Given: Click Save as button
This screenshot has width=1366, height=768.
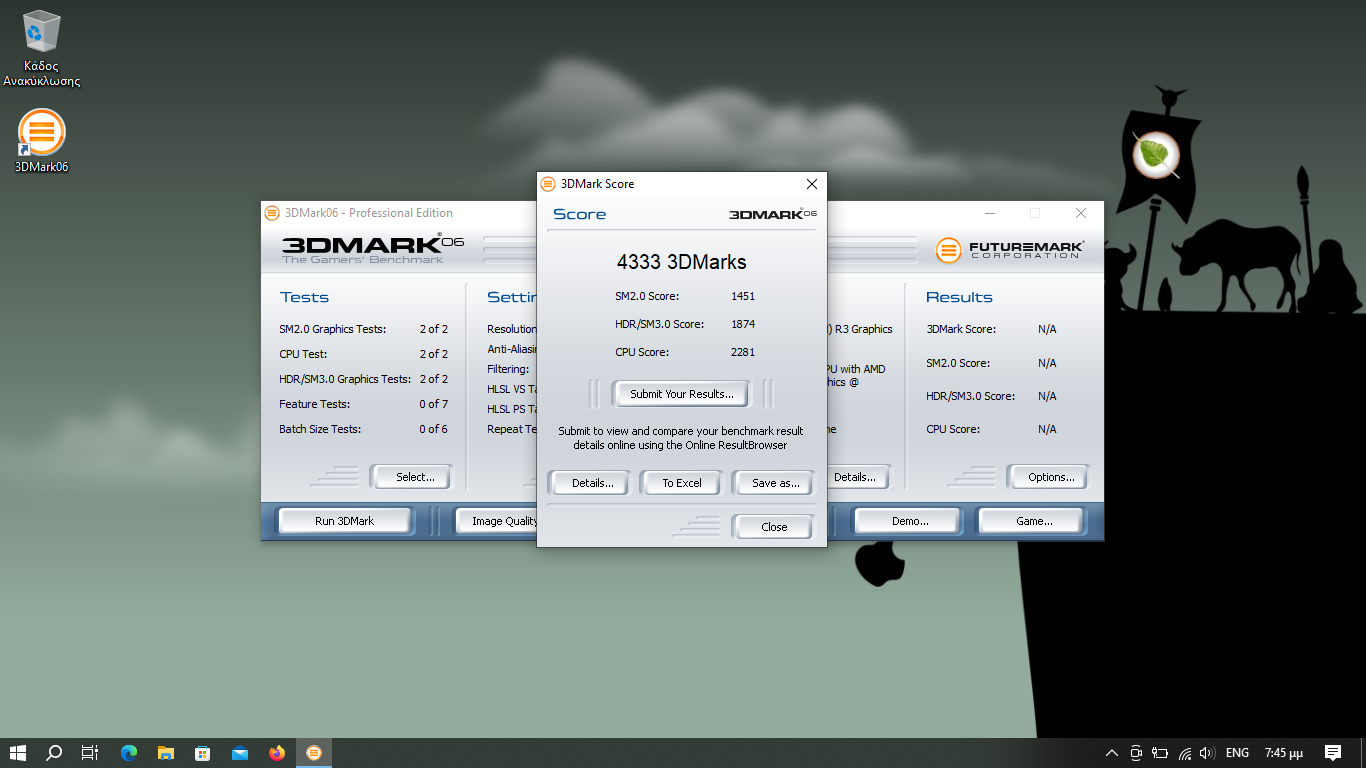Looking at the screenshot, I should (x=775, y=483).
